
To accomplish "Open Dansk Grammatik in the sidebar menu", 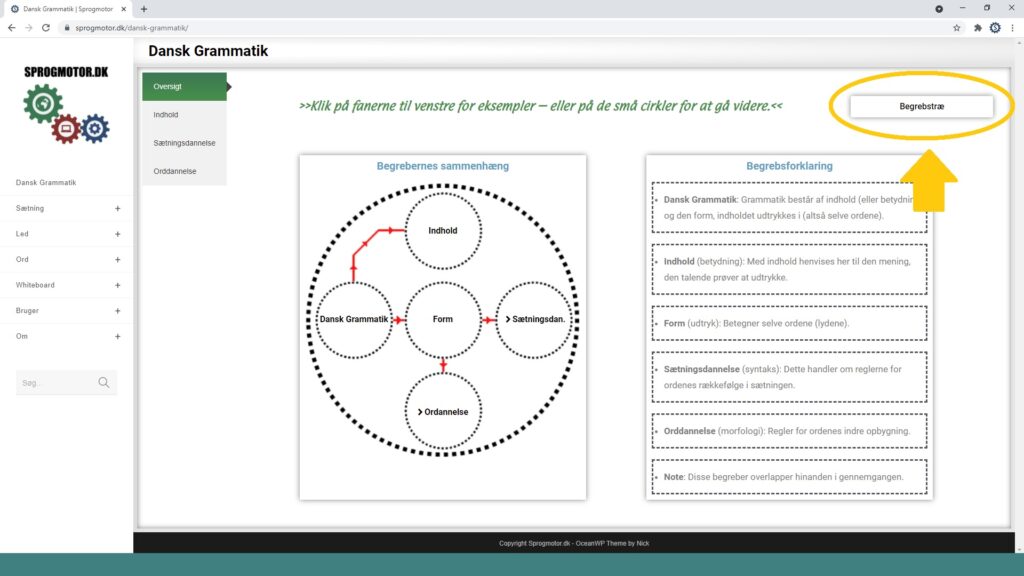I will 46,183.
